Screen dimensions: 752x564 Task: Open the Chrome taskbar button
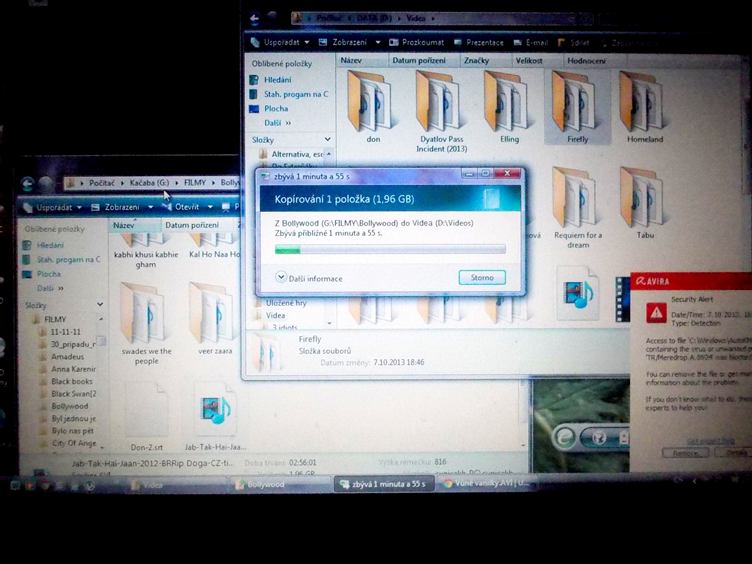pos(486,483)
